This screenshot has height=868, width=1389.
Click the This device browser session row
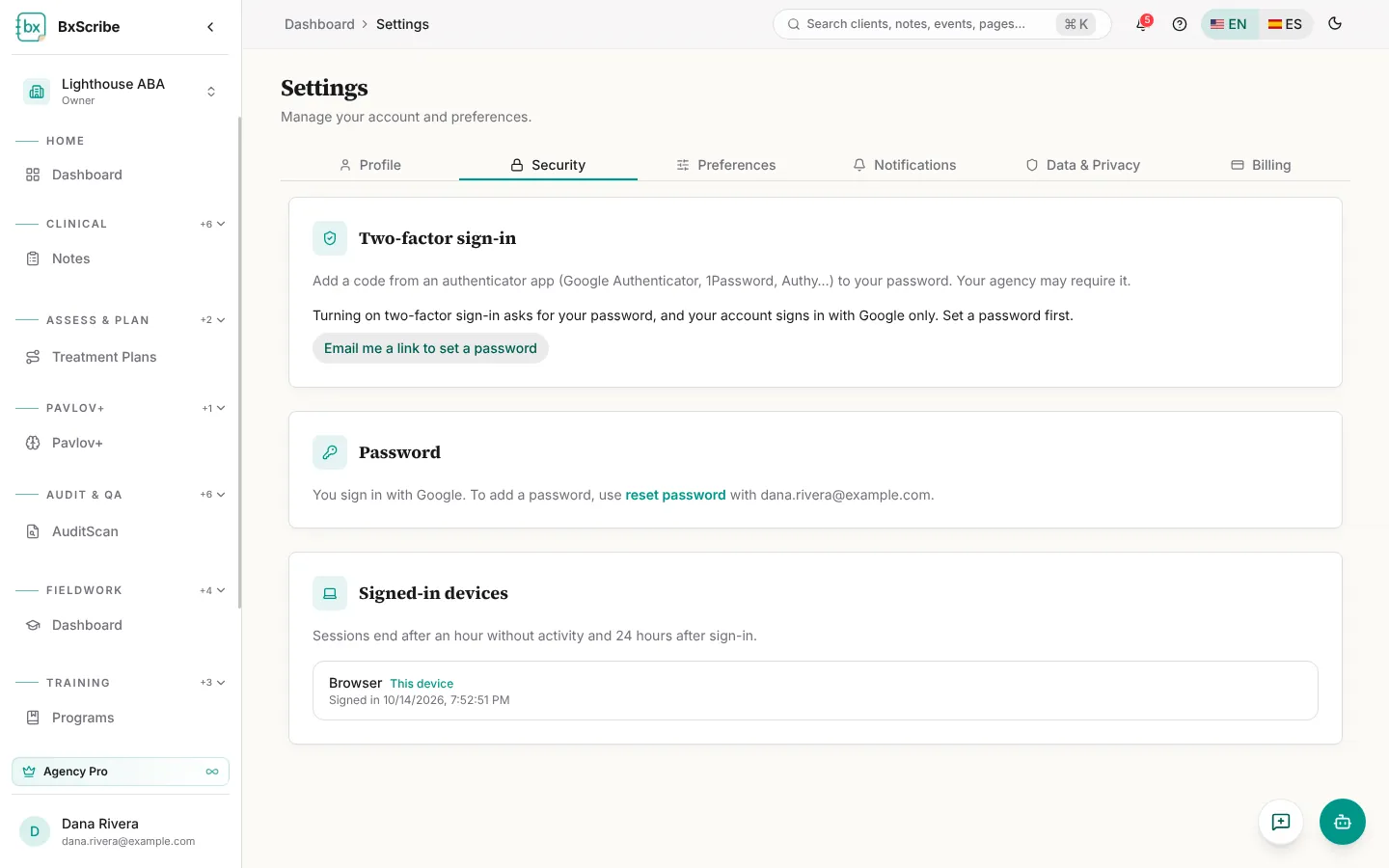coord(815,691)
